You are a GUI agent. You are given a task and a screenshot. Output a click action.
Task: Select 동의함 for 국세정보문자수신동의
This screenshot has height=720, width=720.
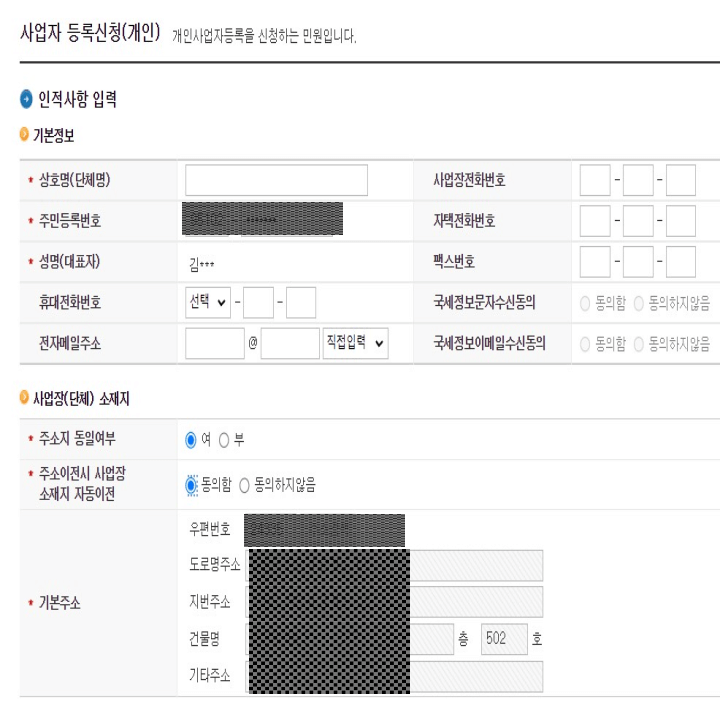tap(585, 304)
